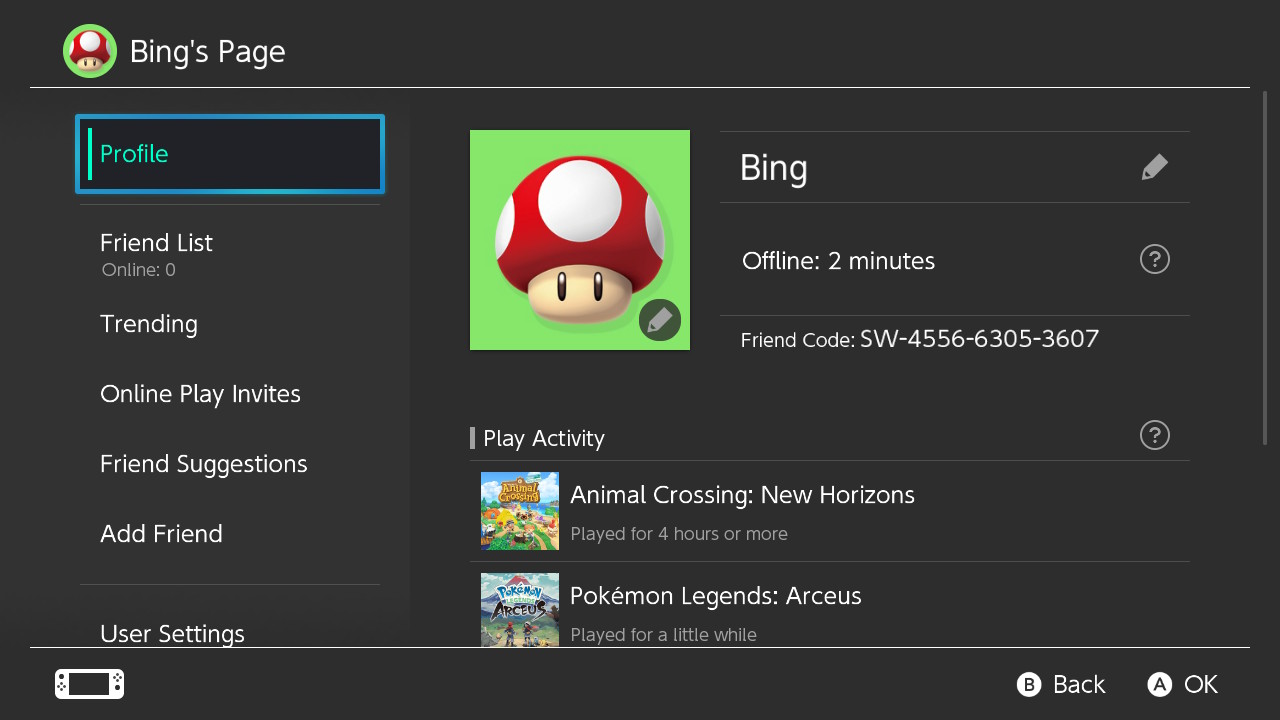The height and width of the screenshot is (720, 1280).
Task: Click the 'Online: 0' label
Action: point(139,270)
